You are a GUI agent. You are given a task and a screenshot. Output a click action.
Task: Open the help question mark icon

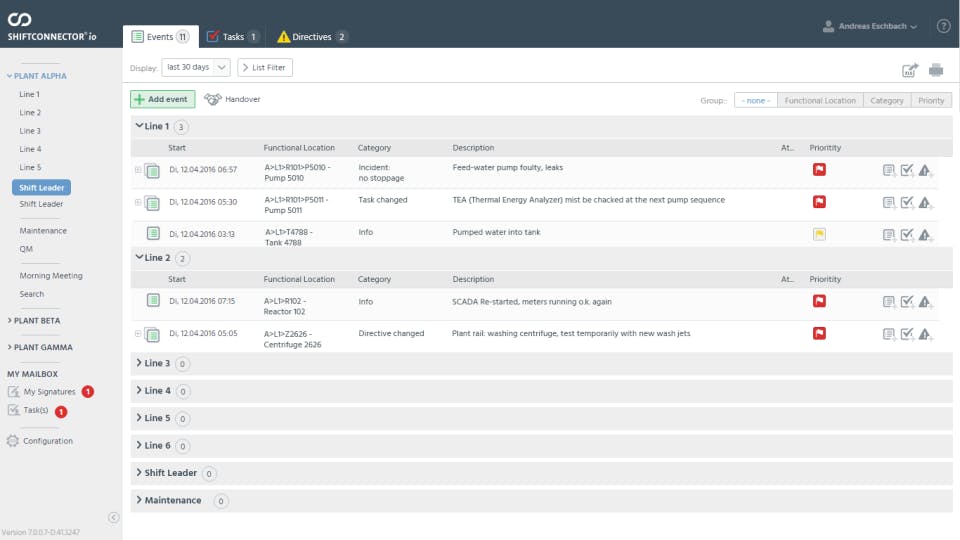(x=943, y=26)
